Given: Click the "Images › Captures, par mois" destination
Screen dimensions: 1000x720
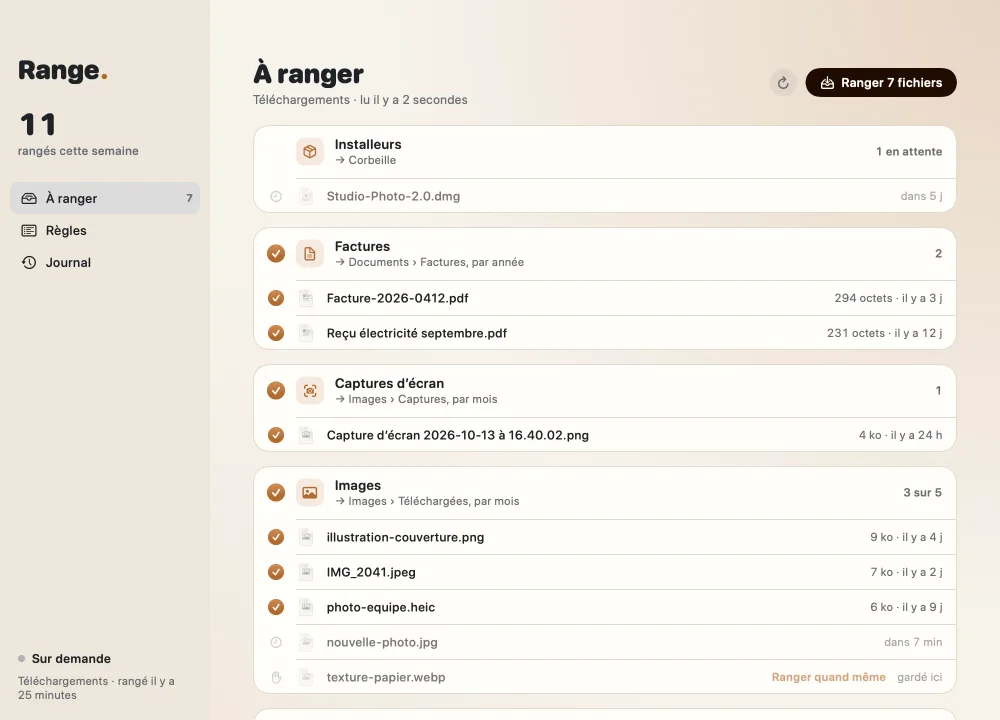Looking at the screenshot, I should 423,399.
